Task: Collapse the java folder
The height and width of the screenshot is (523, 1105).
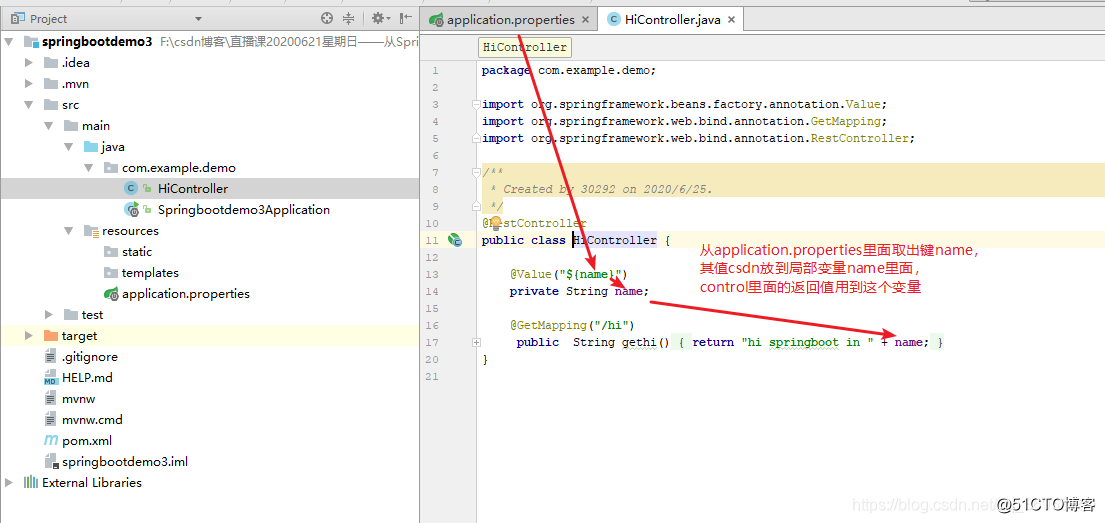Action: coord(68,147)
